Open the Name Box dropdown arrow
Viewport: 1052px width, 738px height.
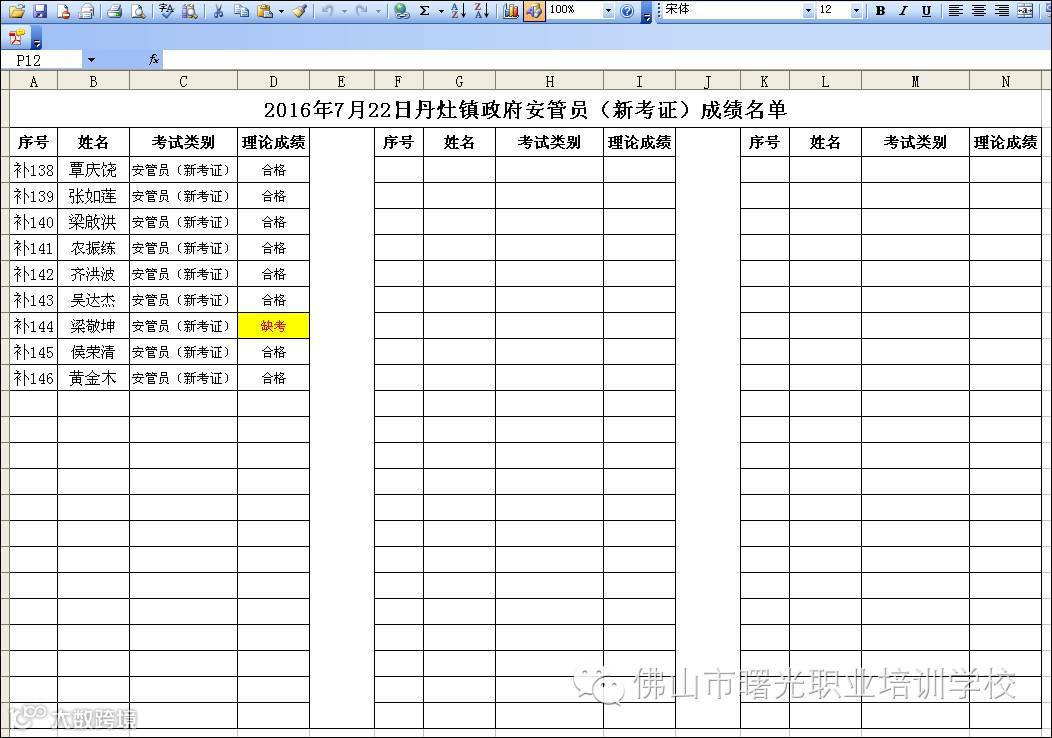[91, 60]
